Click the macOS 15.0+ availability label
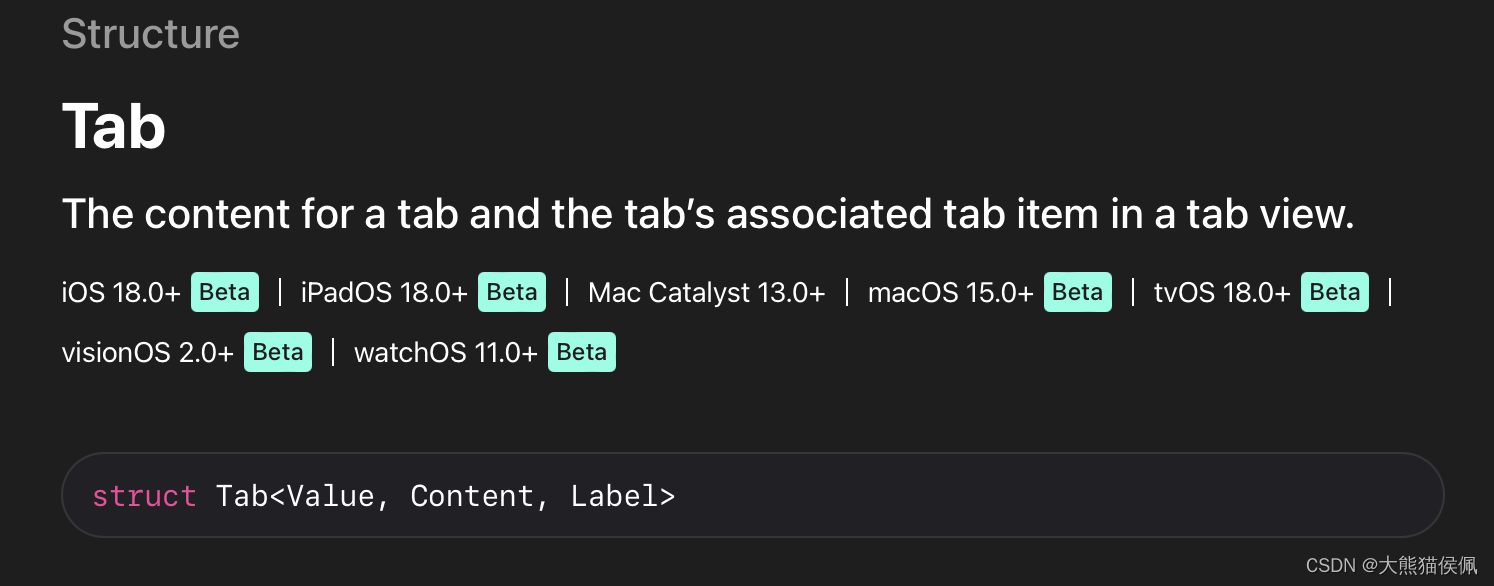Viewport: 1494px width, 586px height. tap(951, 293)
